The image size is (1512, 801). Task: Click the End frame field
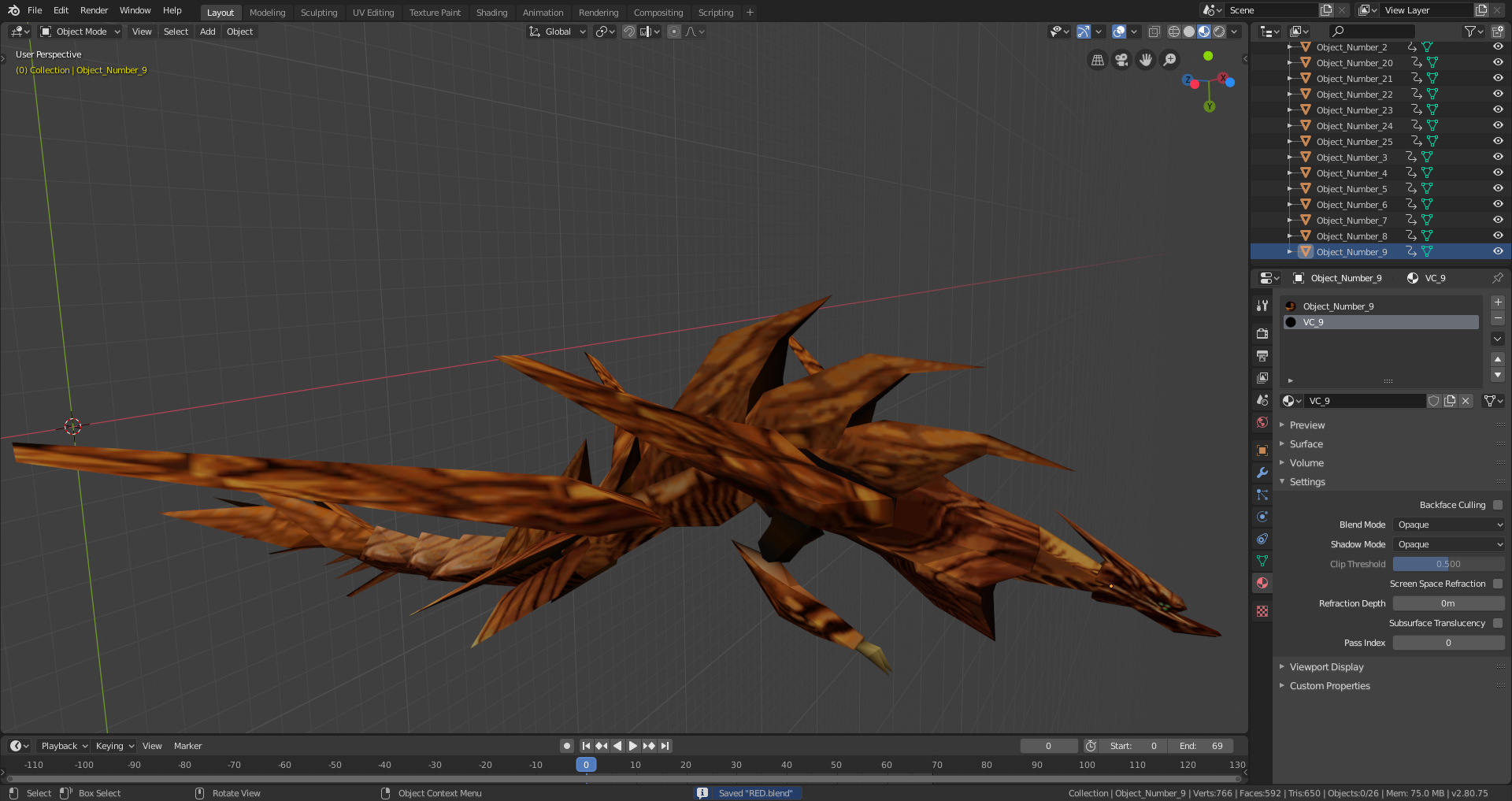click(1202, 746)
